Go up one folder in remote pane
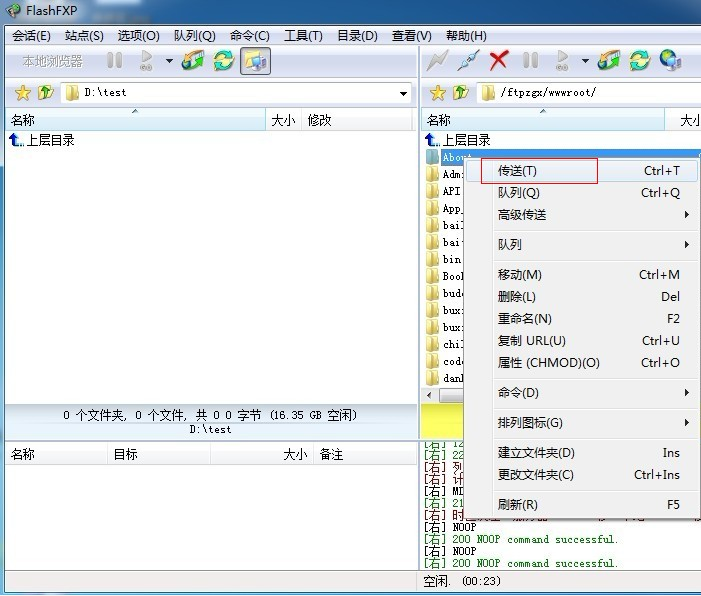Viewport: 701px width, 596px height. coord(459,93)
